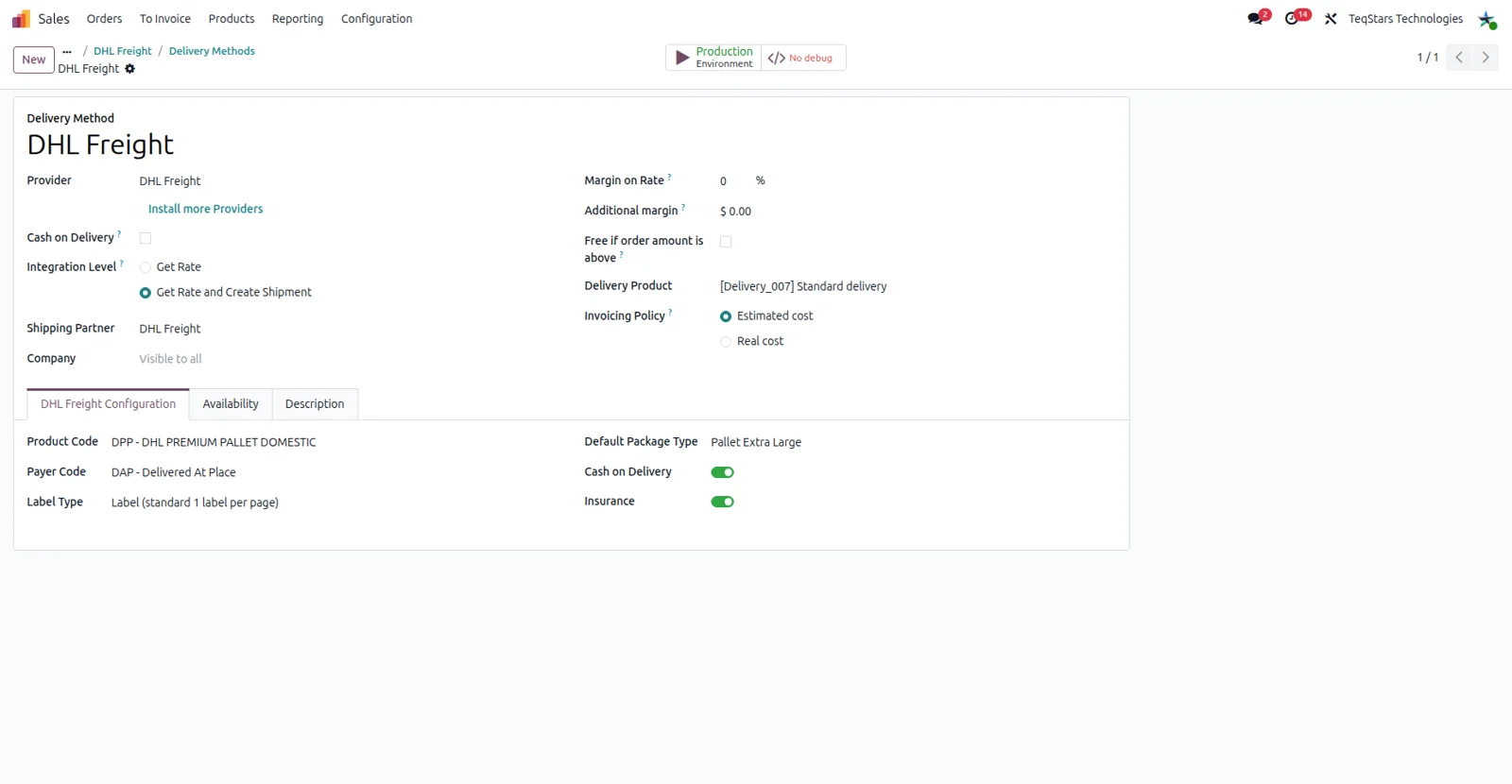Image resolution: width=1512 pixels, height=784 pixels.
Task: Go to the previous record arrow
Action: coord(1459,58)
